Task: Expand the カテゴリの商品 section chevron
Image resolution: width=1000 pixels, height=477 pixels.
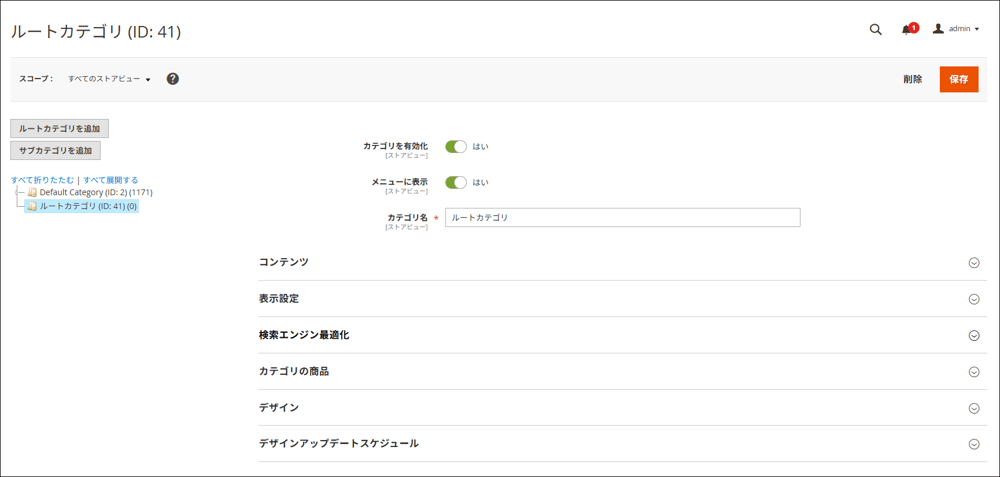Action: [974, 372]
